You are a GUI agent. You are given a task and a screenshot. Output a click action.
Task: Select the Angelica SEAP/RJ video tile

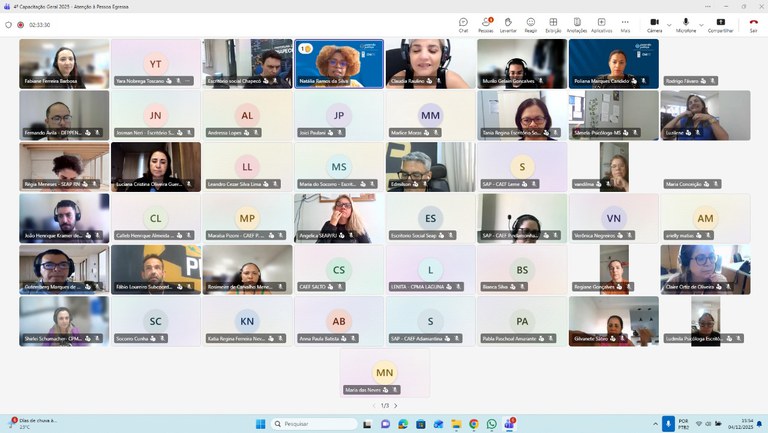pyautogui.click(x=339, y=218)
